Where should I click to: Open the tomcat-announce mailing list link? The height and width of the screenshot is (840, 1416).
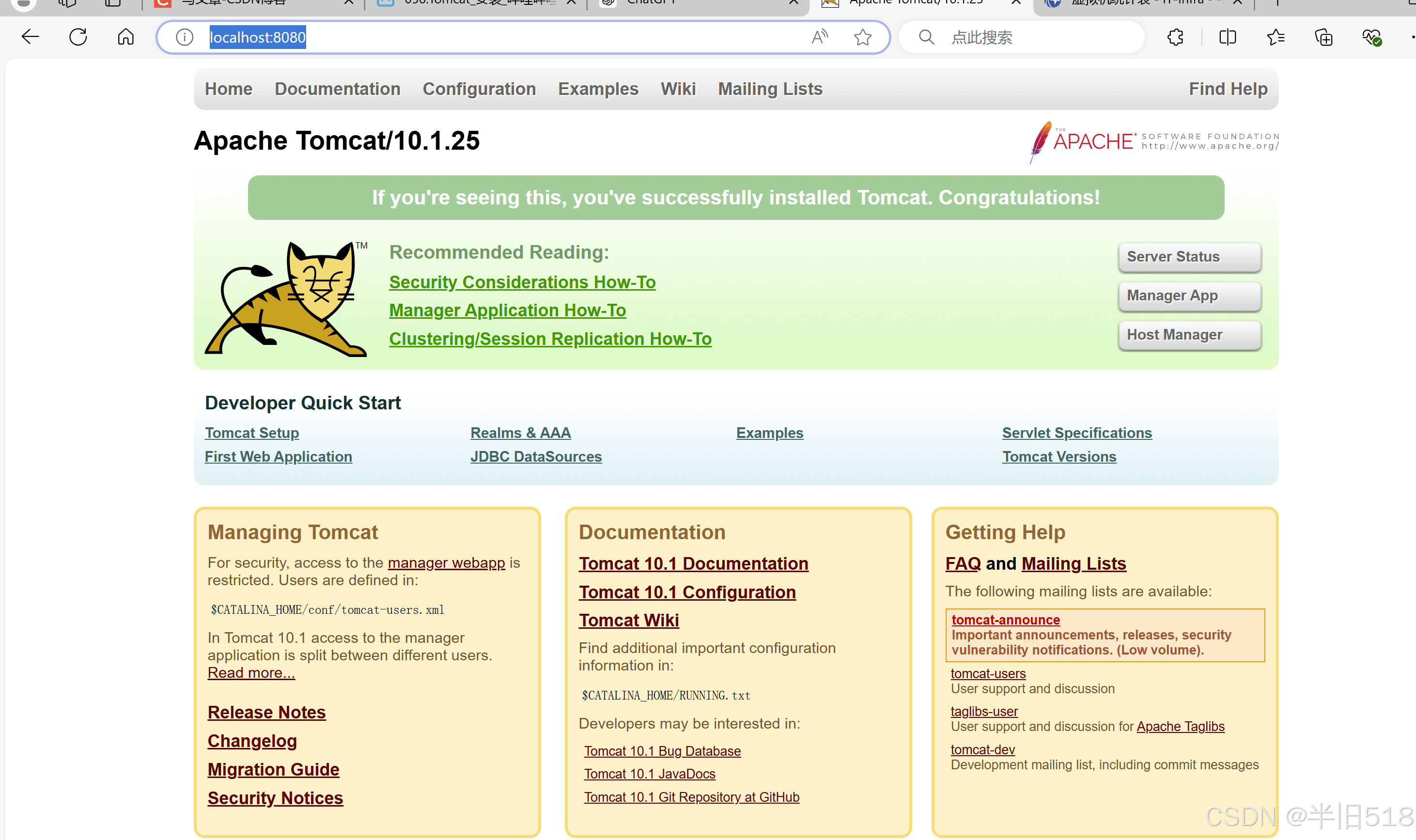pyautogui.click(x=1006, y=620)
